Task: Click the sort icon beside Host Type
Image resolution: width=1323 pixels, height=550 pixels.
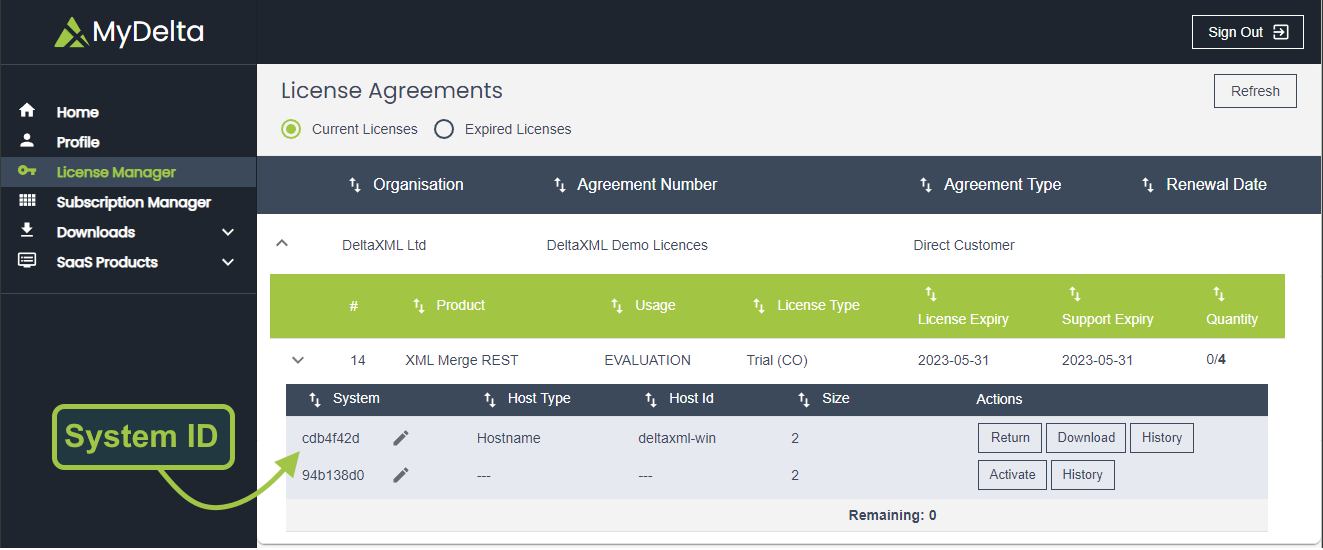Action: point(490,399)
